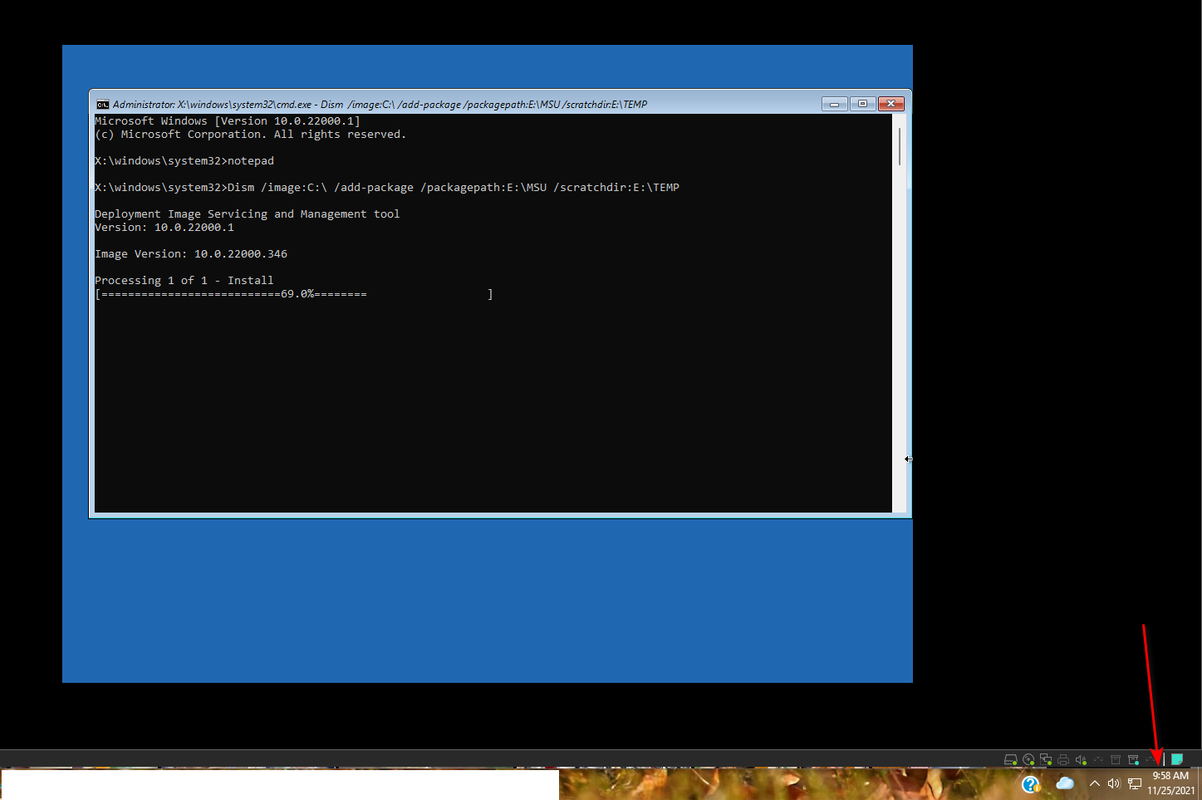Open the blue help question mark tray icon

1031,784
